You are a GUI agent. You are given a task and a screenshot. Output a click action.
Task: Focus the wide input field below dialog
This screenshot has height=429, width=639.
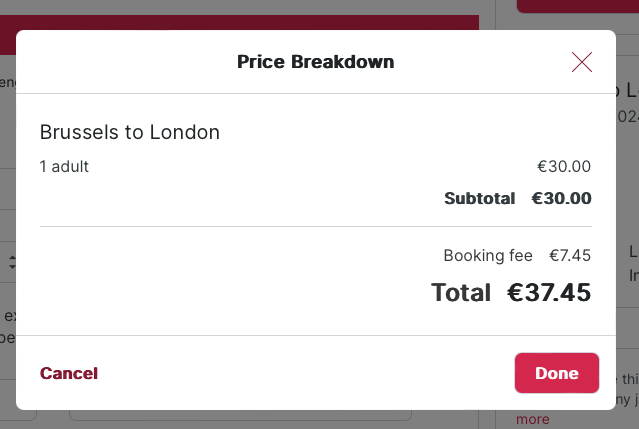point(240,415)
